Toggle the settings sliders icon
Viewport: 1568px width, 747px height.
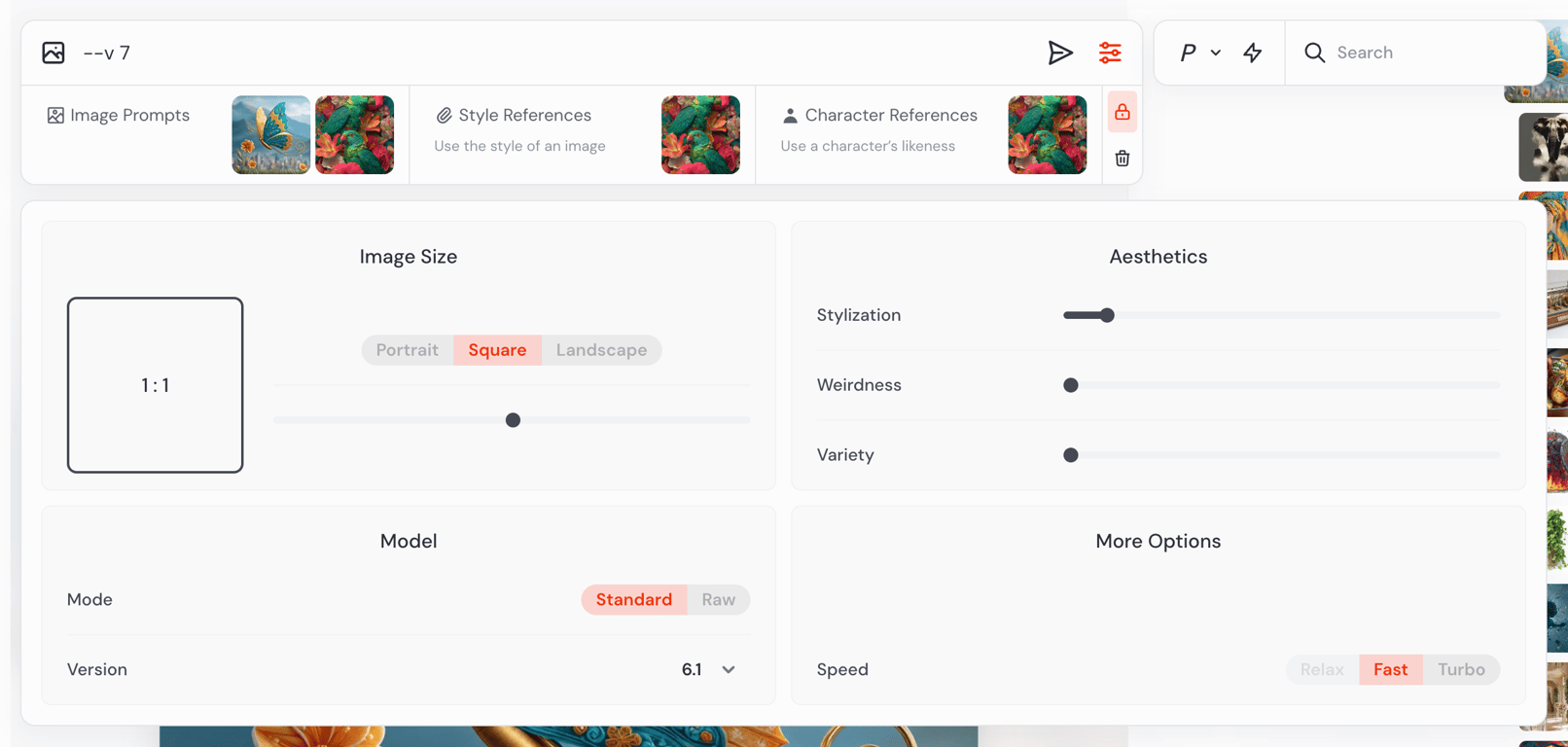click(1110, 53)
